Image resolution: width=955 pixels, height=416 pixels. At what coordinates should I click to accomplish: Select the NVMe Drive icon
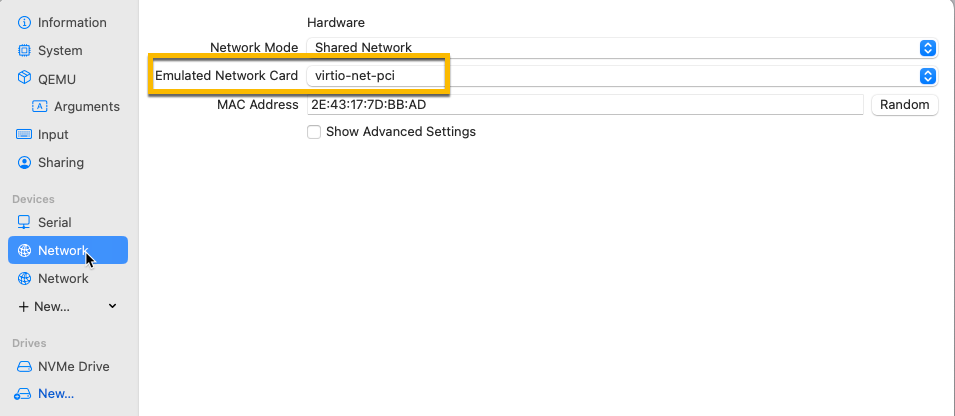(x=24, y=367)
